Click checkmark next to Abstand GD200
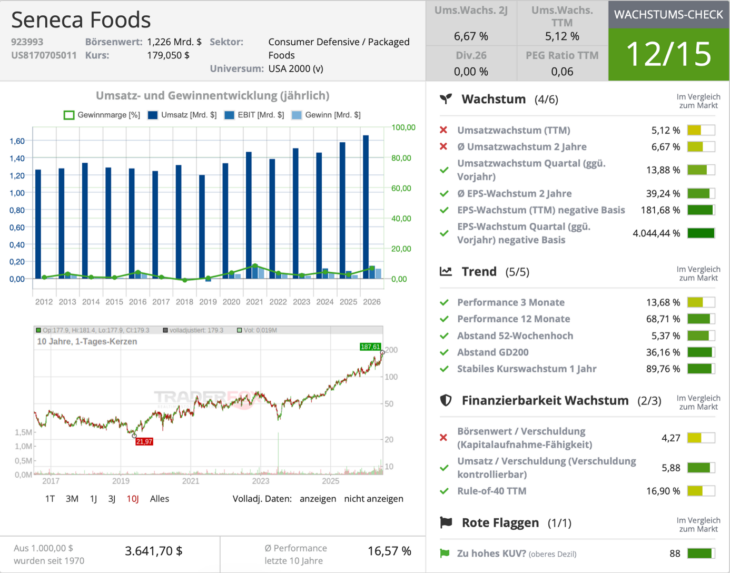 tap(444, 352)
